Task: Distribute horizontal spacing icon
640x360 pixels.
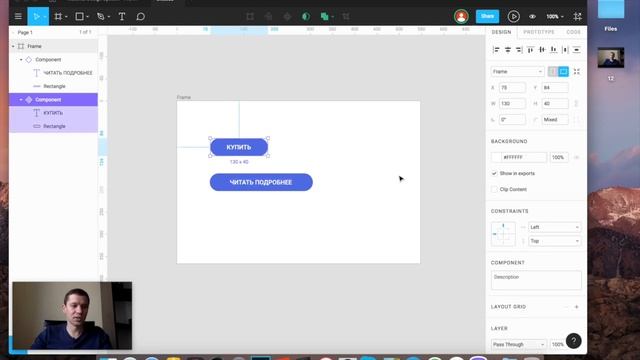Action: 565,50
